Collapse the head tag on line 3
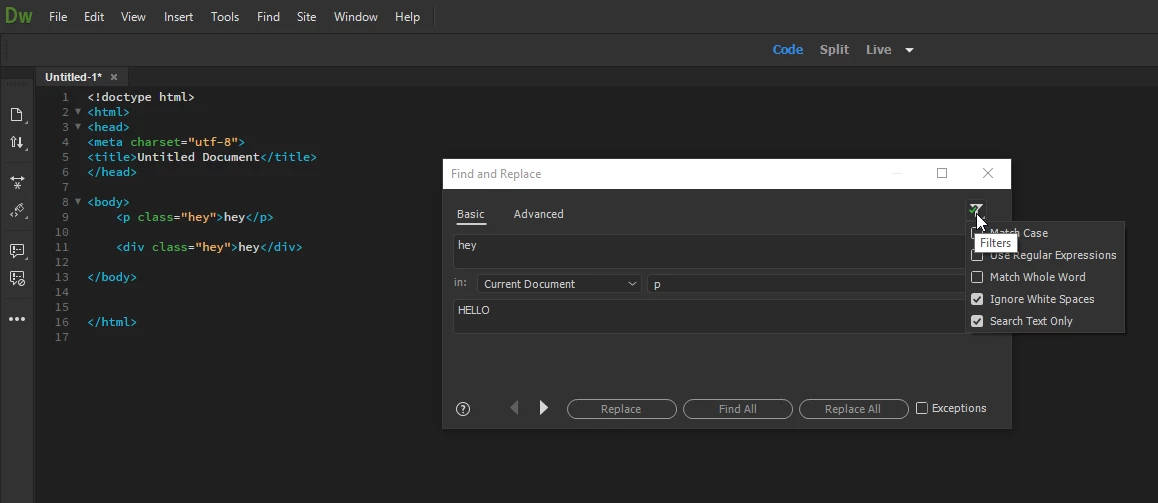The image size is (1158, 503). tap(78, 127)
